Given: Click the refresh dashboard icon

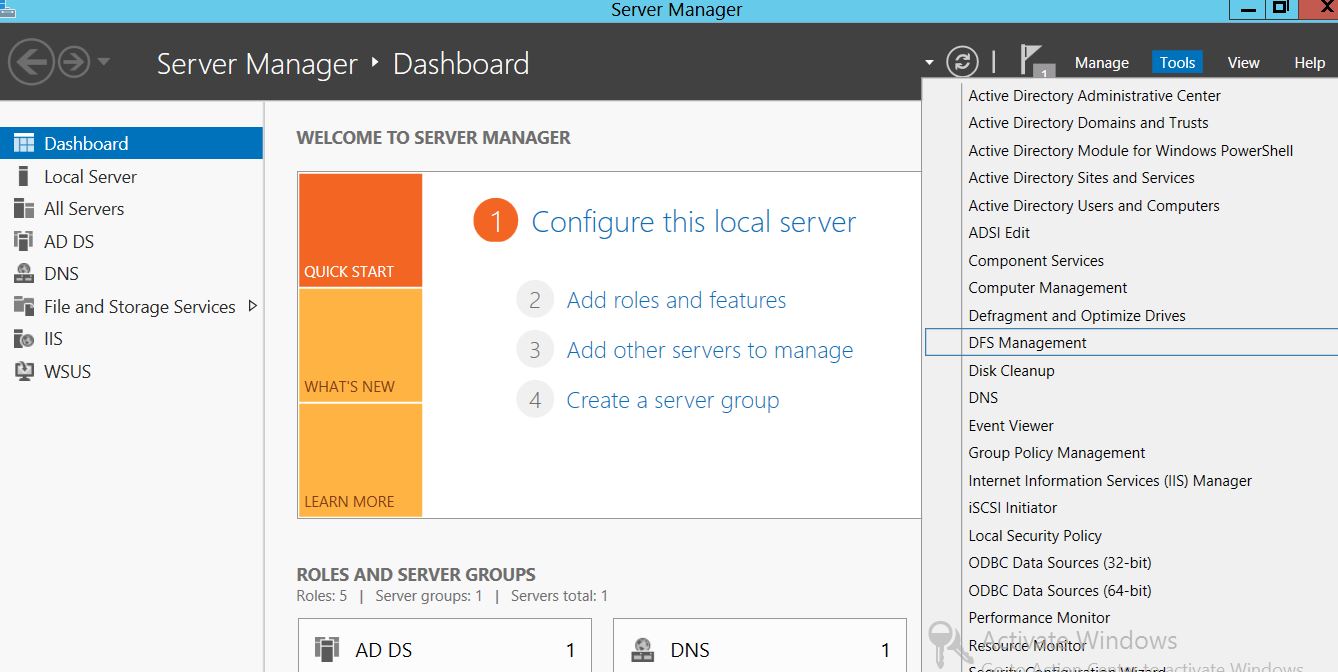Looking at the screenshot, I should 962,62.
